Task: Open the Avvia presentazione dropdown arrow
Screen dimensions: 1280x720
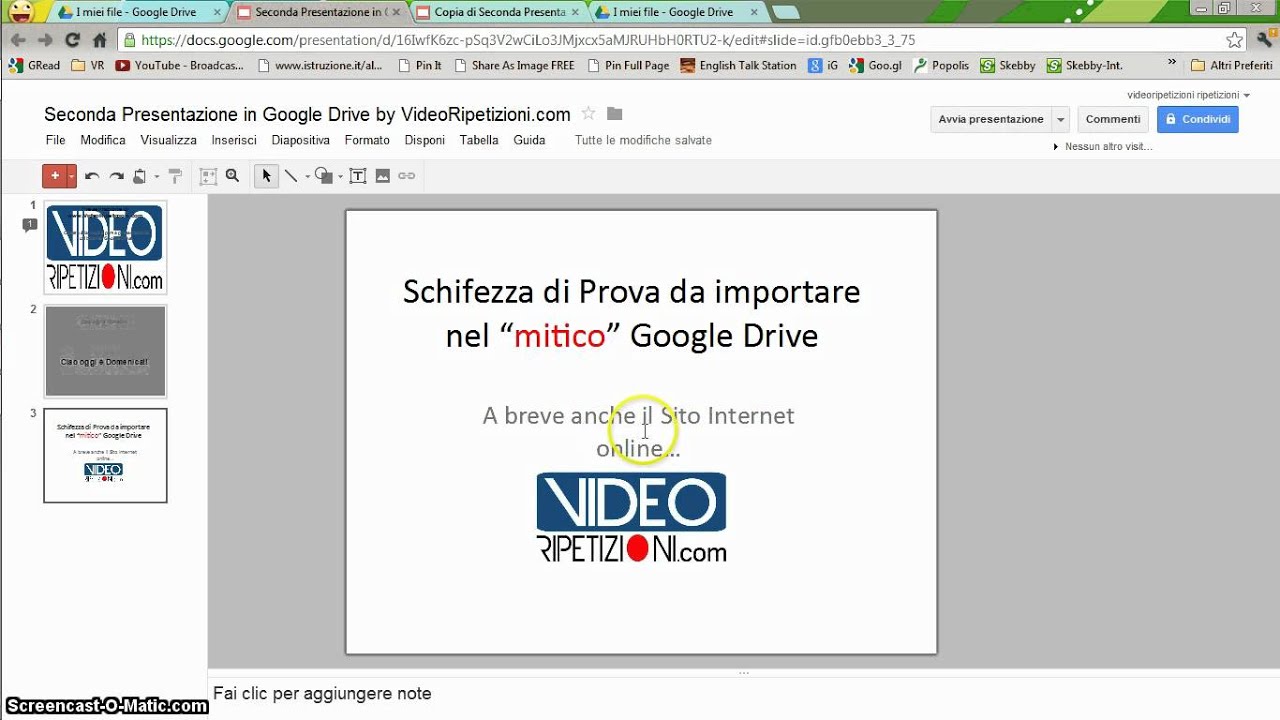Action: coord(1060,119)
